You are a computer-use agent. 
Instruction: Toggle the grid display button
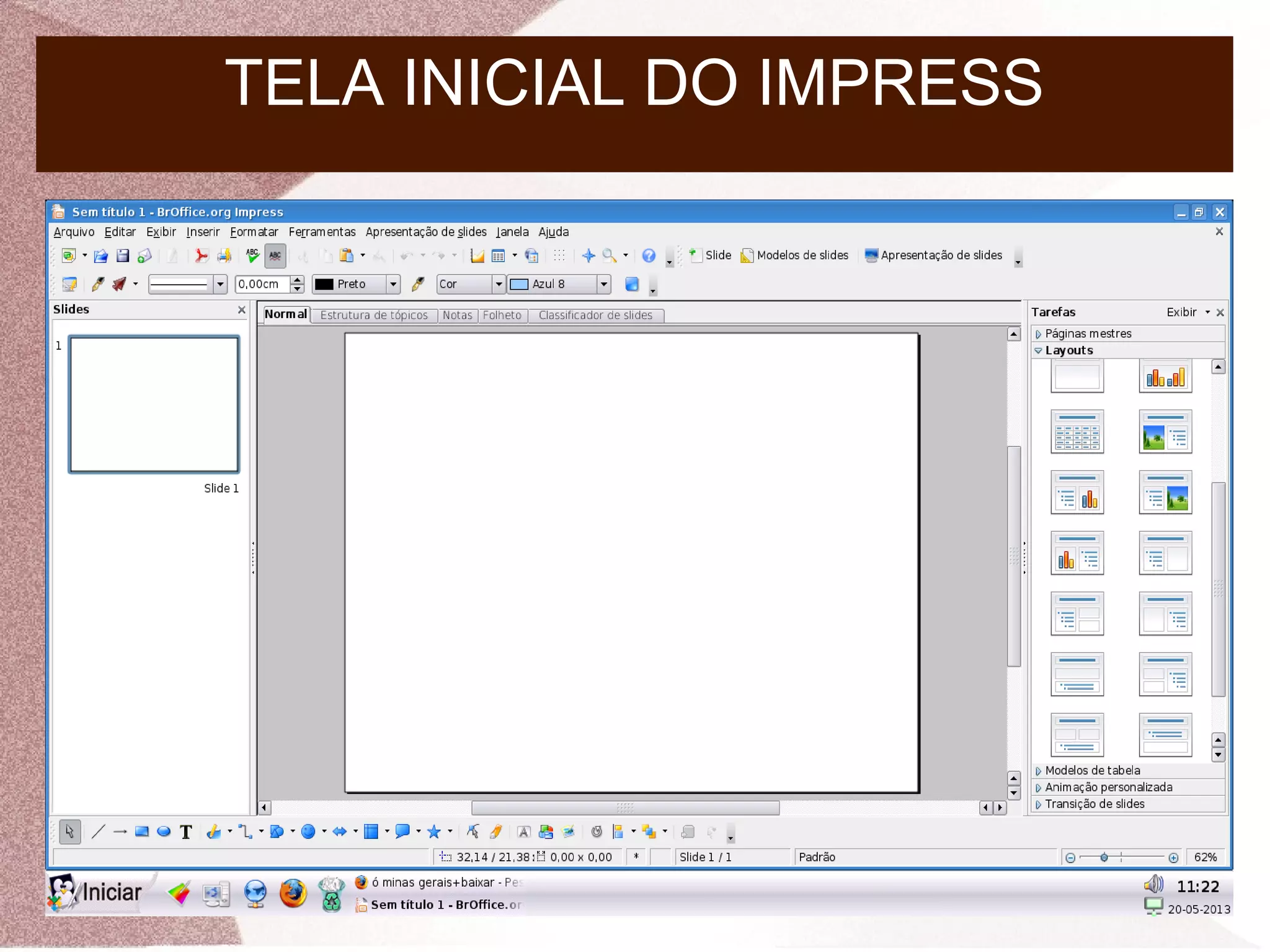coord(559,256)
